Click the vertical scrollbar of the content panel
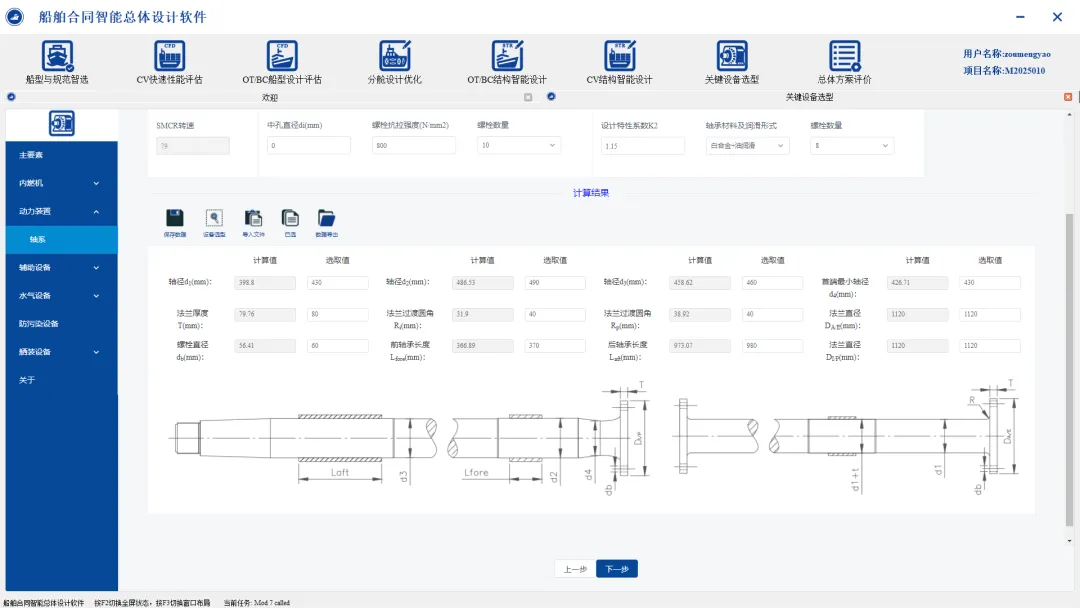The width and height of the screenshot is (1080, 608). (x=1069, y=368)
